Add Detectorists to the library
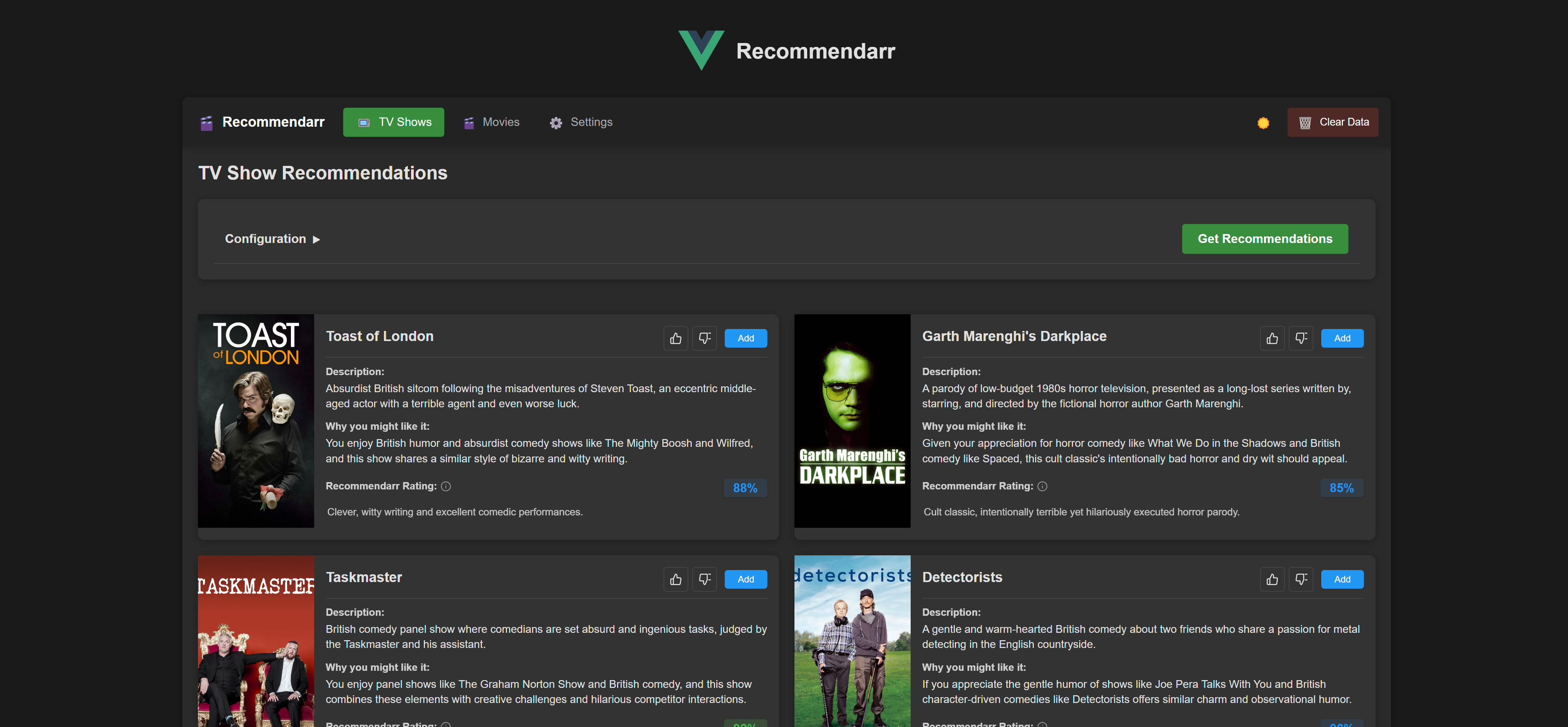Viewport: 1568px width, 727px height. (1342, 580)
